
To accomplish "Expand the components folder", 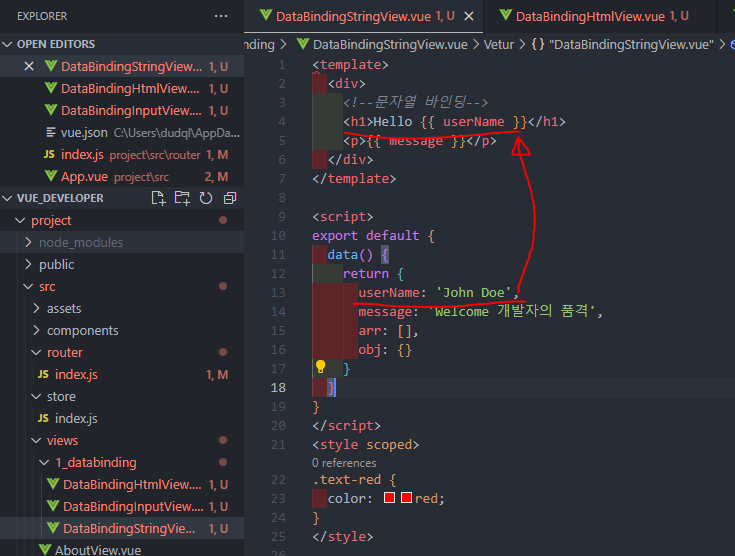I will [x=36, y=331].
